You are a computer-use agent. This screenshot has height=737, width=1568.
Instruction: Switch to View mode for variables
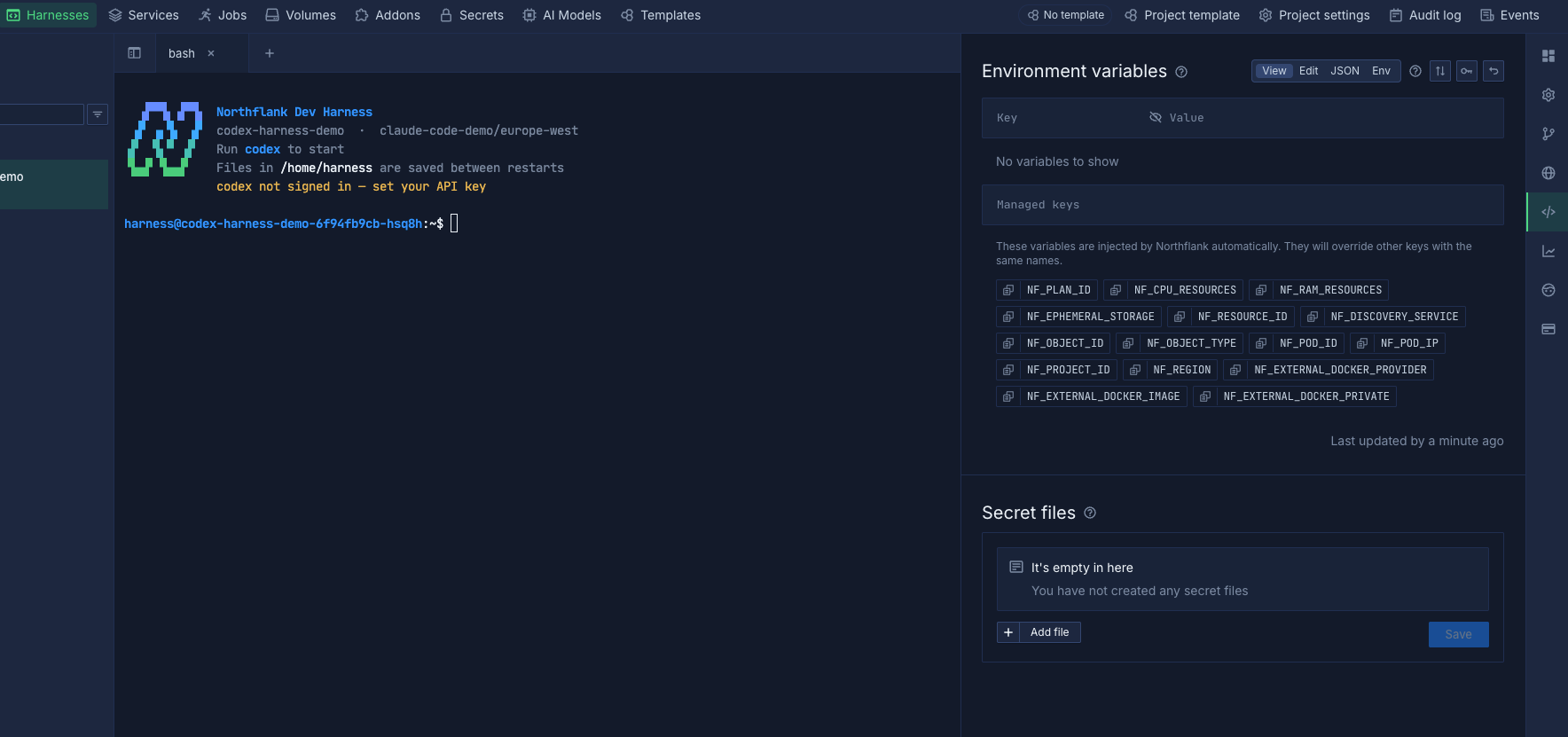(1274, 71)
